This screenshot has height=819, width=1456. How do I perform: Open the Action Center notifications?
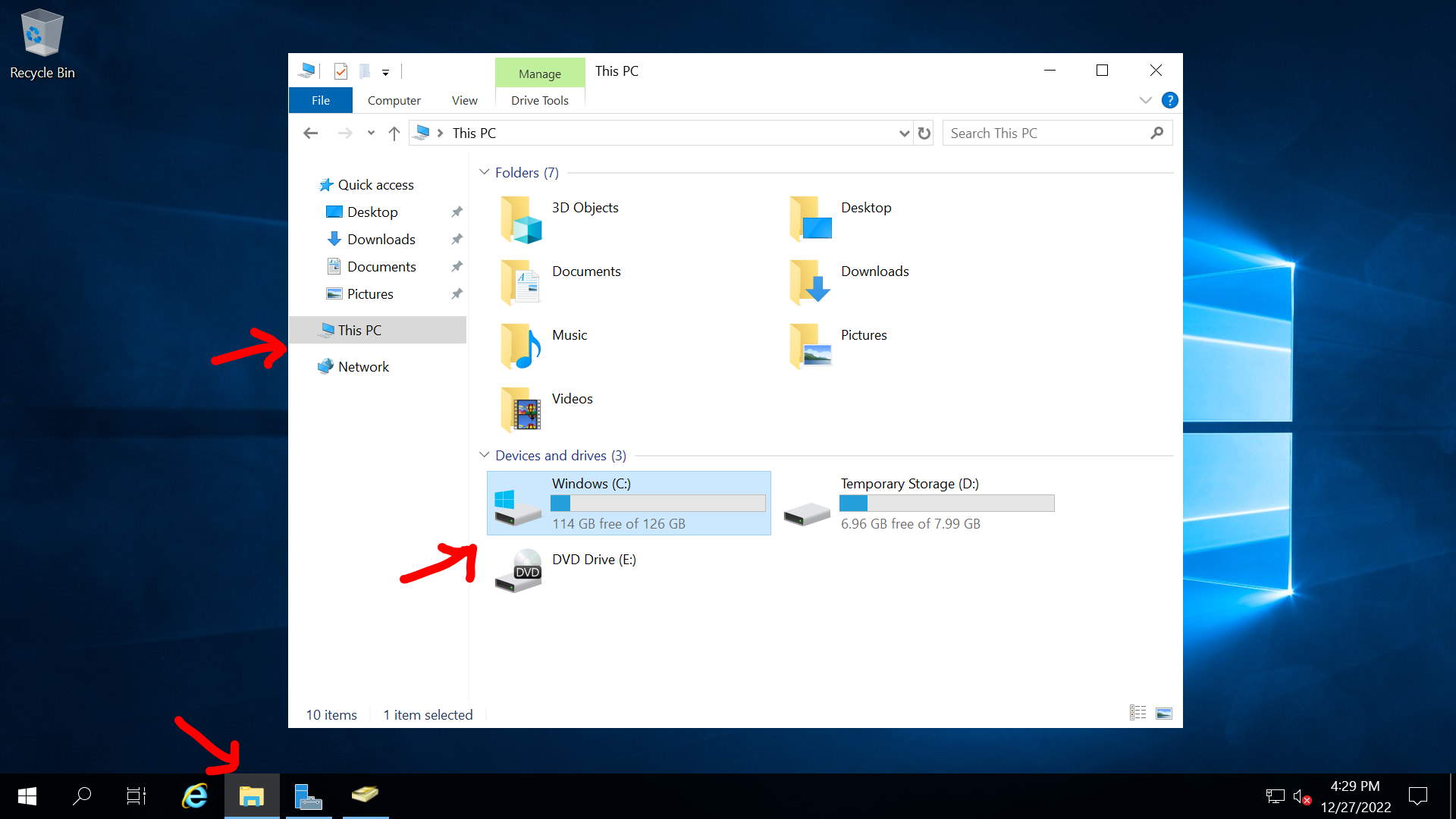tap(1417, 796)
